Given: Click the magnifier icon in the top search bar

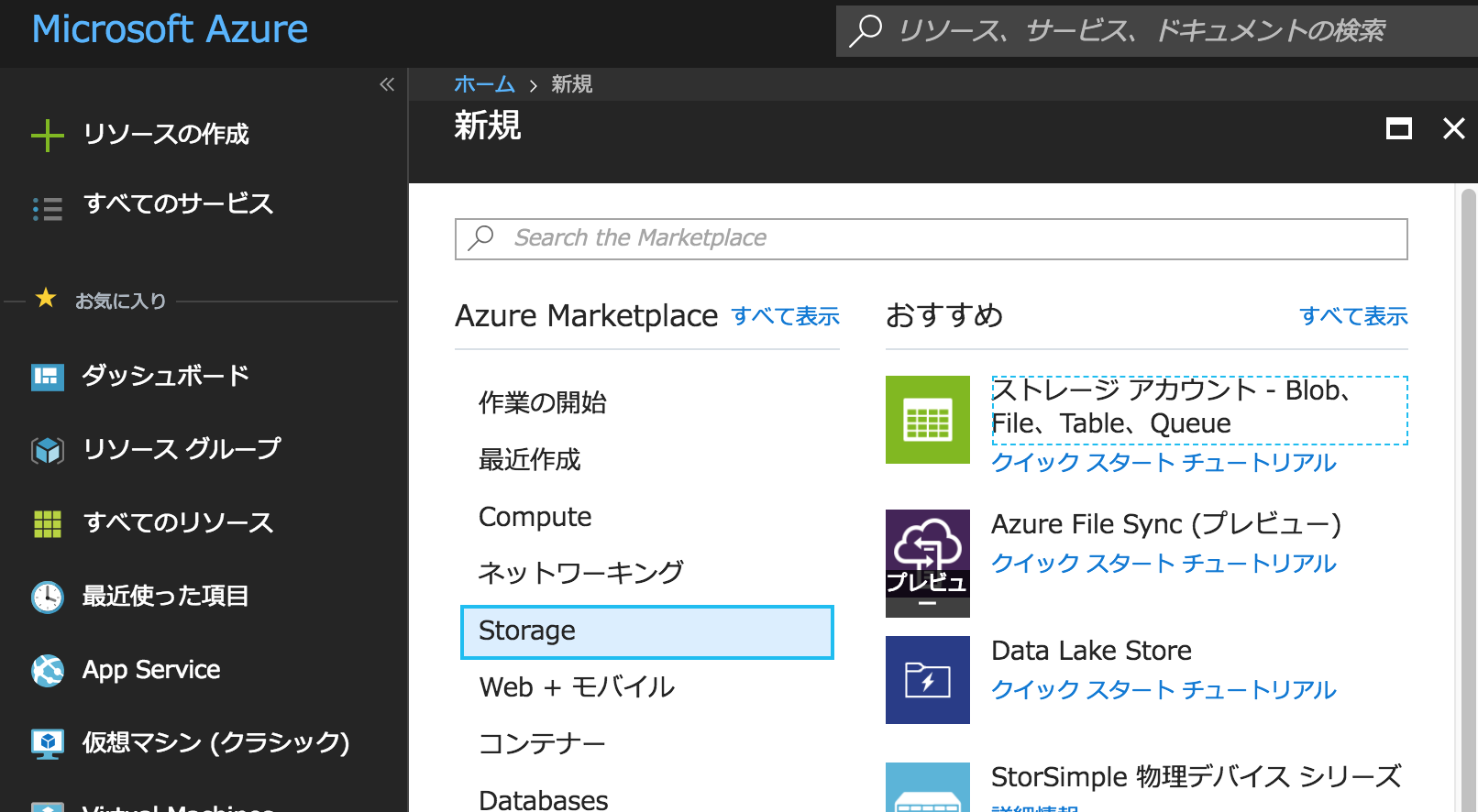Looking at the screenshot, I should (866, 30).
